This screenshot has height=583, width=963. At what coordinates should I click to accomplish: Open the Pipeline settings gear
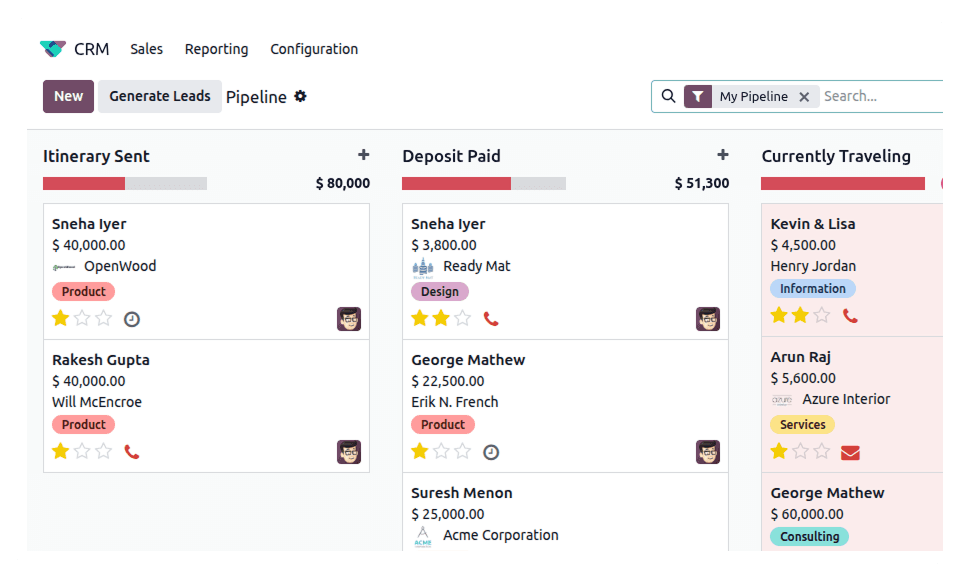point(300,96)
